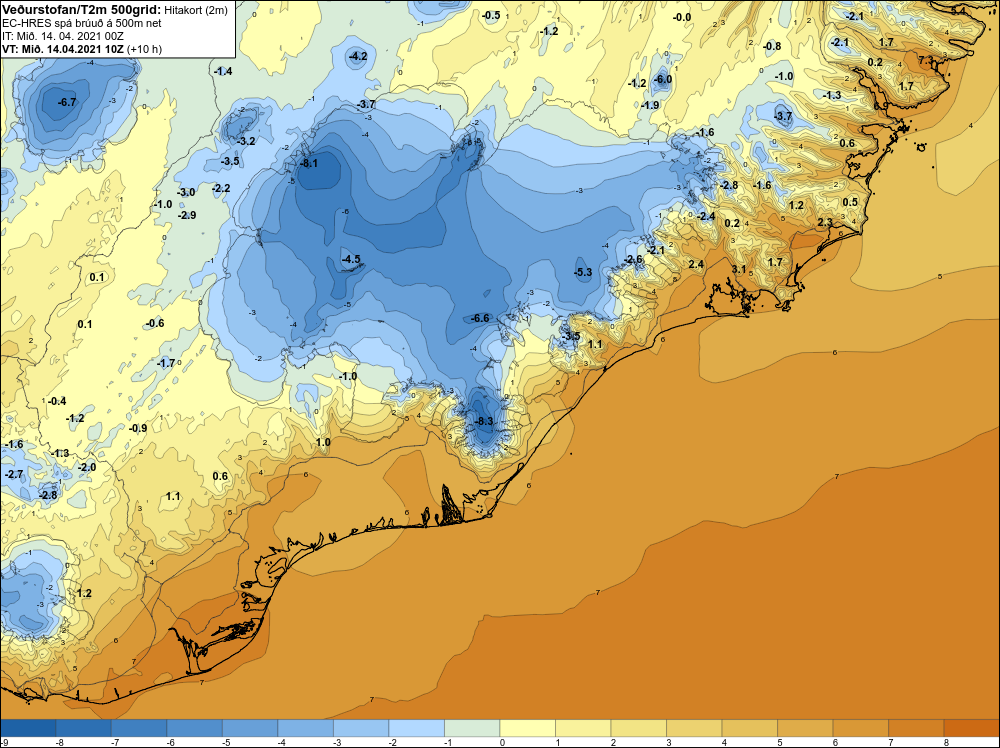This screenshot has width=1000, height=748.
Task: Click the legend swatch between 4 and 5
Action: click(749, 728)
